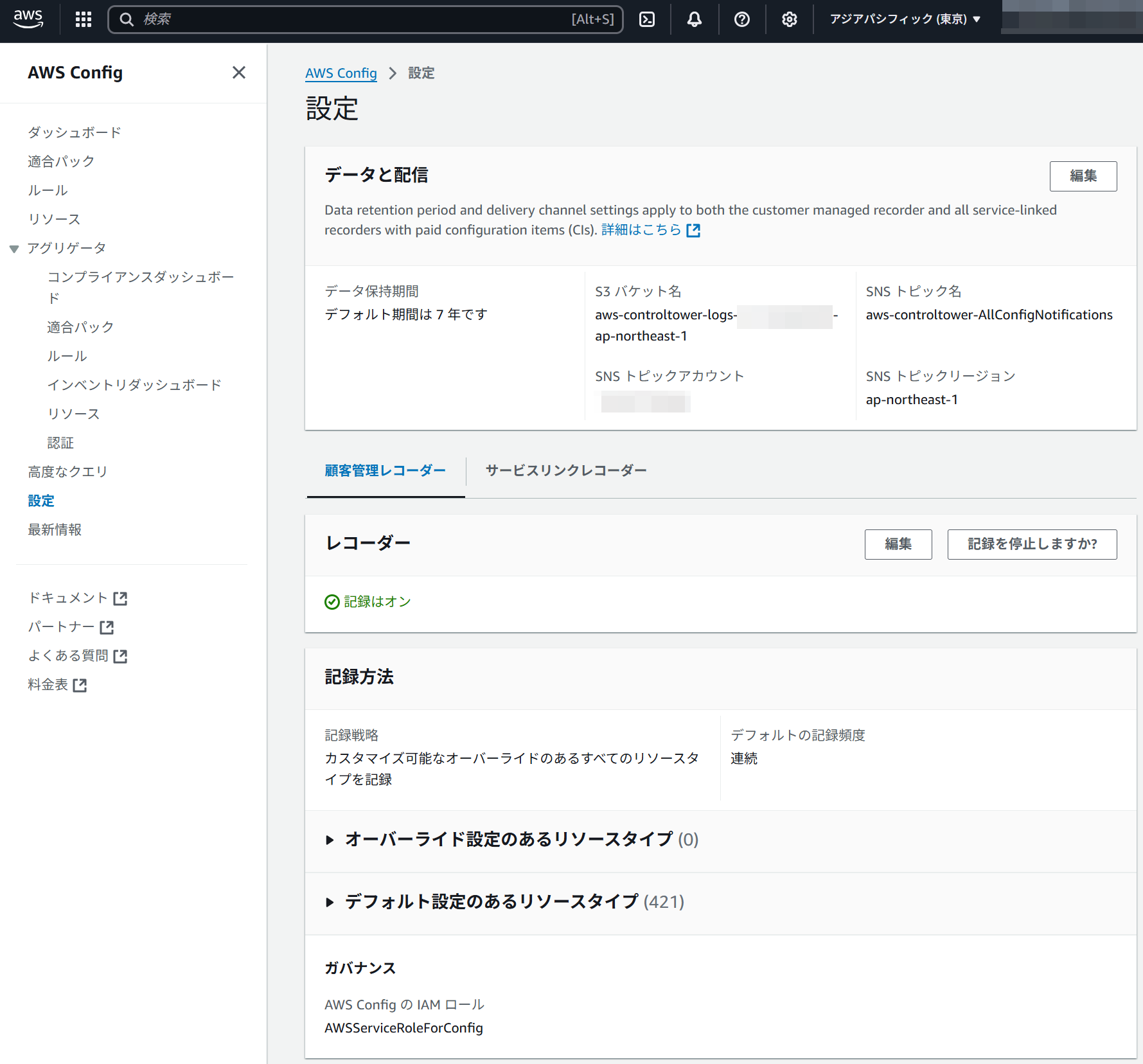
Task: Open ルール under アグリゲータ
Action: (x=67, y=356)
